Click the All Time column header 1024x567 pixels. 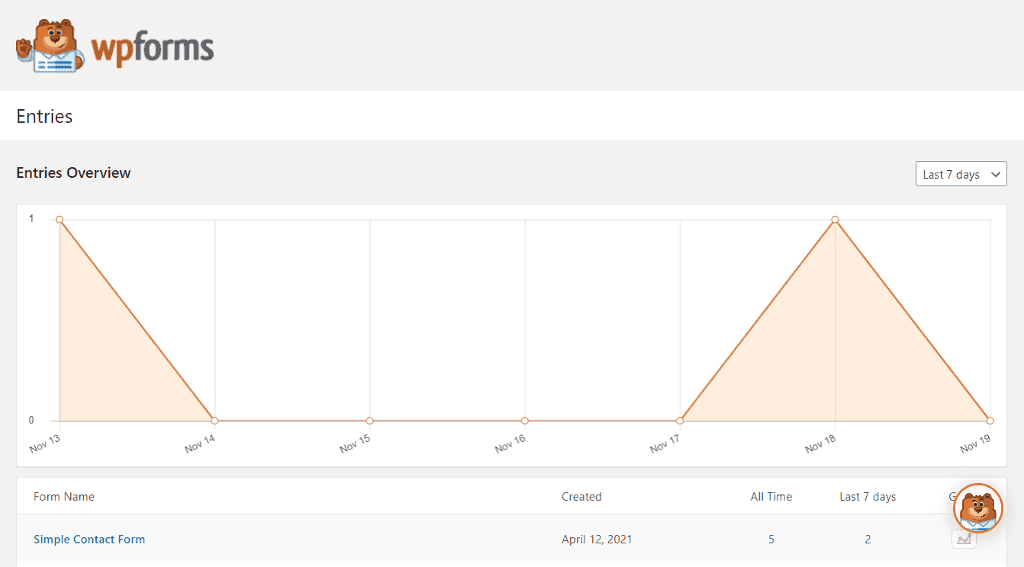[771, 496]
